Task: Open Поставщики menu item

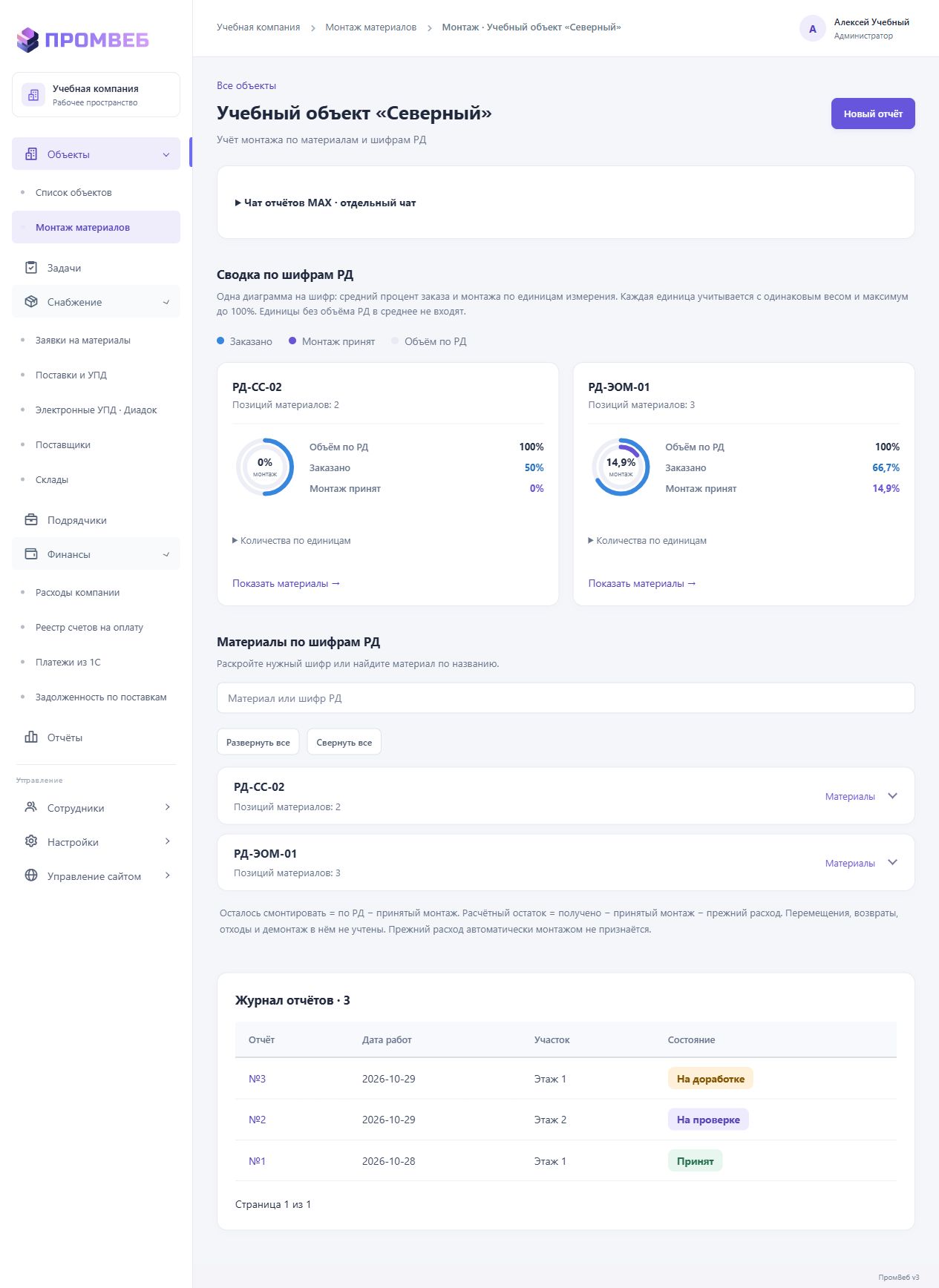Action: coord(63,445)
